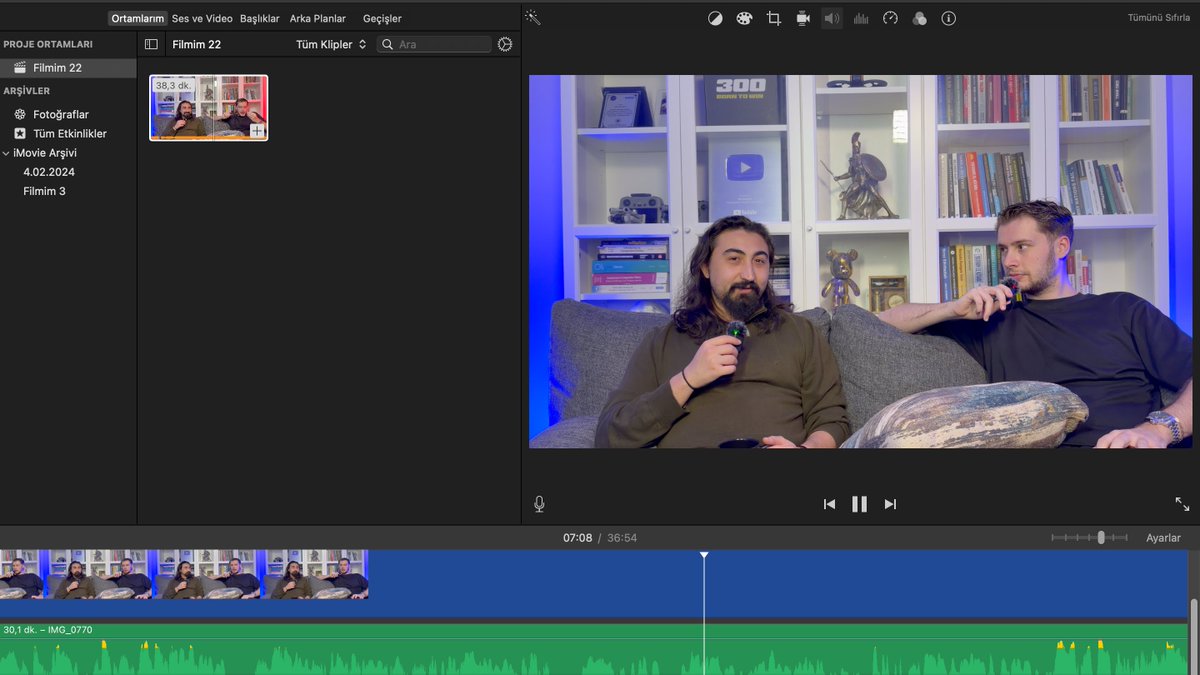Select the Filmim 3 event
Image resolution: width=1200 pixels, height=675 pixels.
click(45, 191)
